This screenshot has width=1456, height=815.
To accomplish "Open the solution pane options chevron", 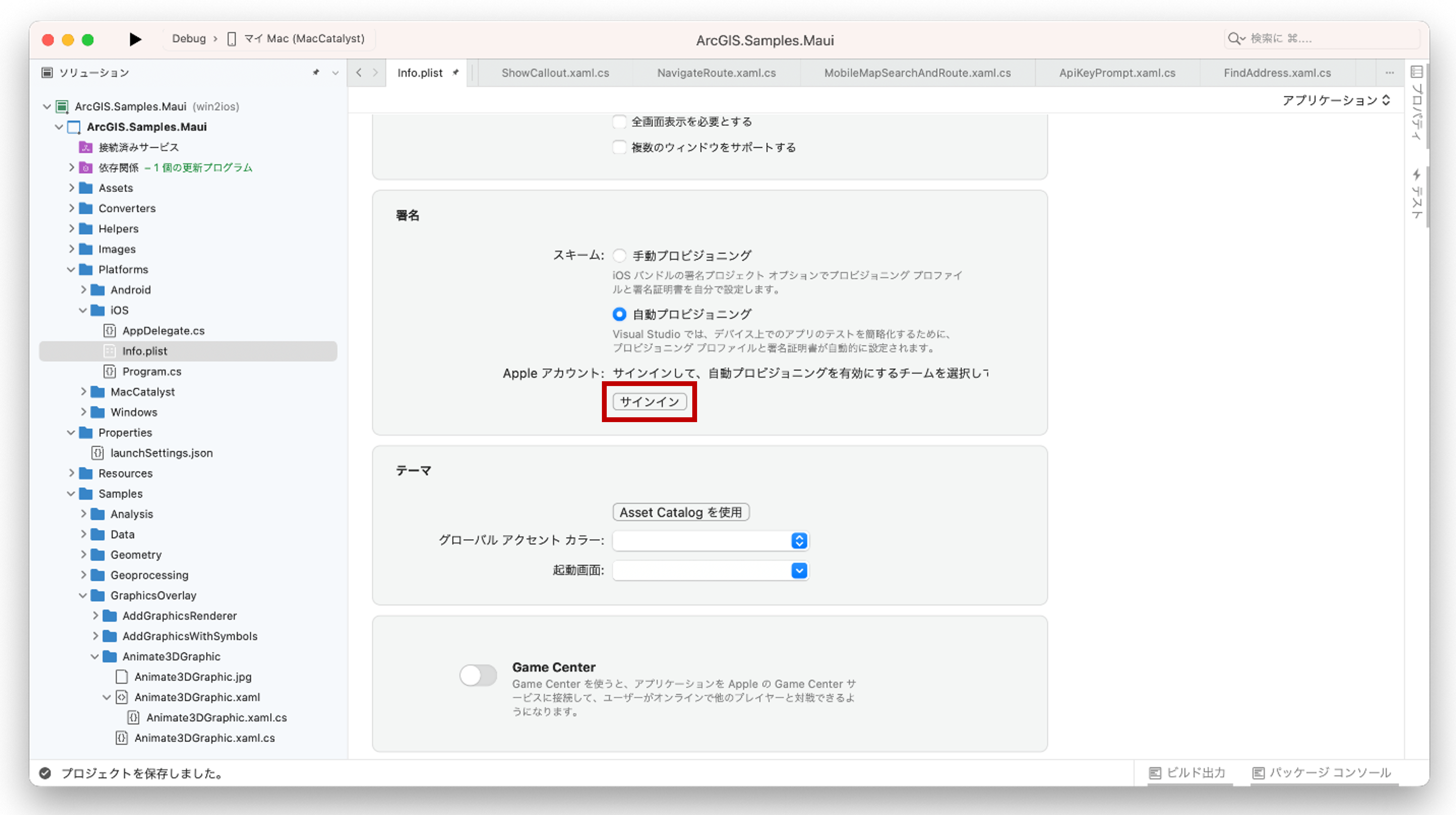I will pyautogui.click(x=335, y=73).
